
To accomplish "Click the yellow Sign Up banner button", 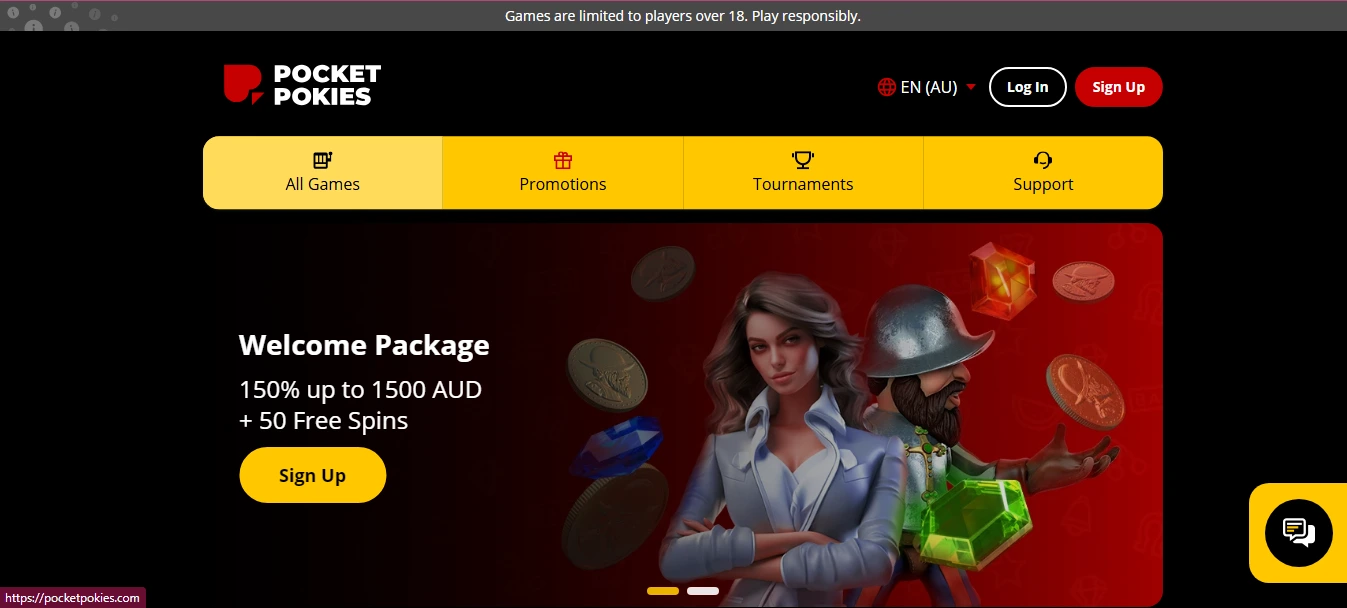I will tap(313, 475).
